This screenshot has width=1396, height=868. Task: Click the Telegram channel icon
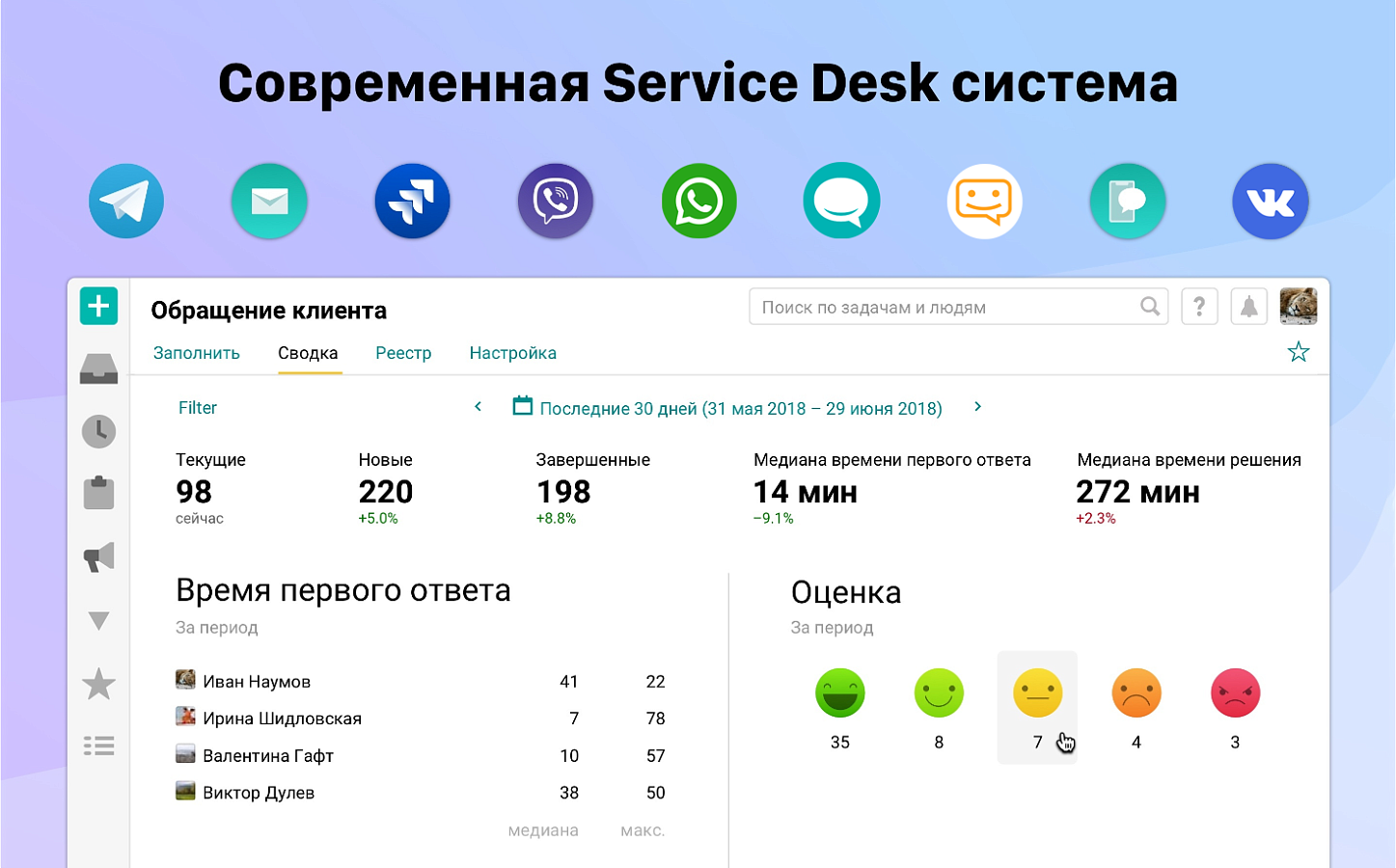coord(126,202)
